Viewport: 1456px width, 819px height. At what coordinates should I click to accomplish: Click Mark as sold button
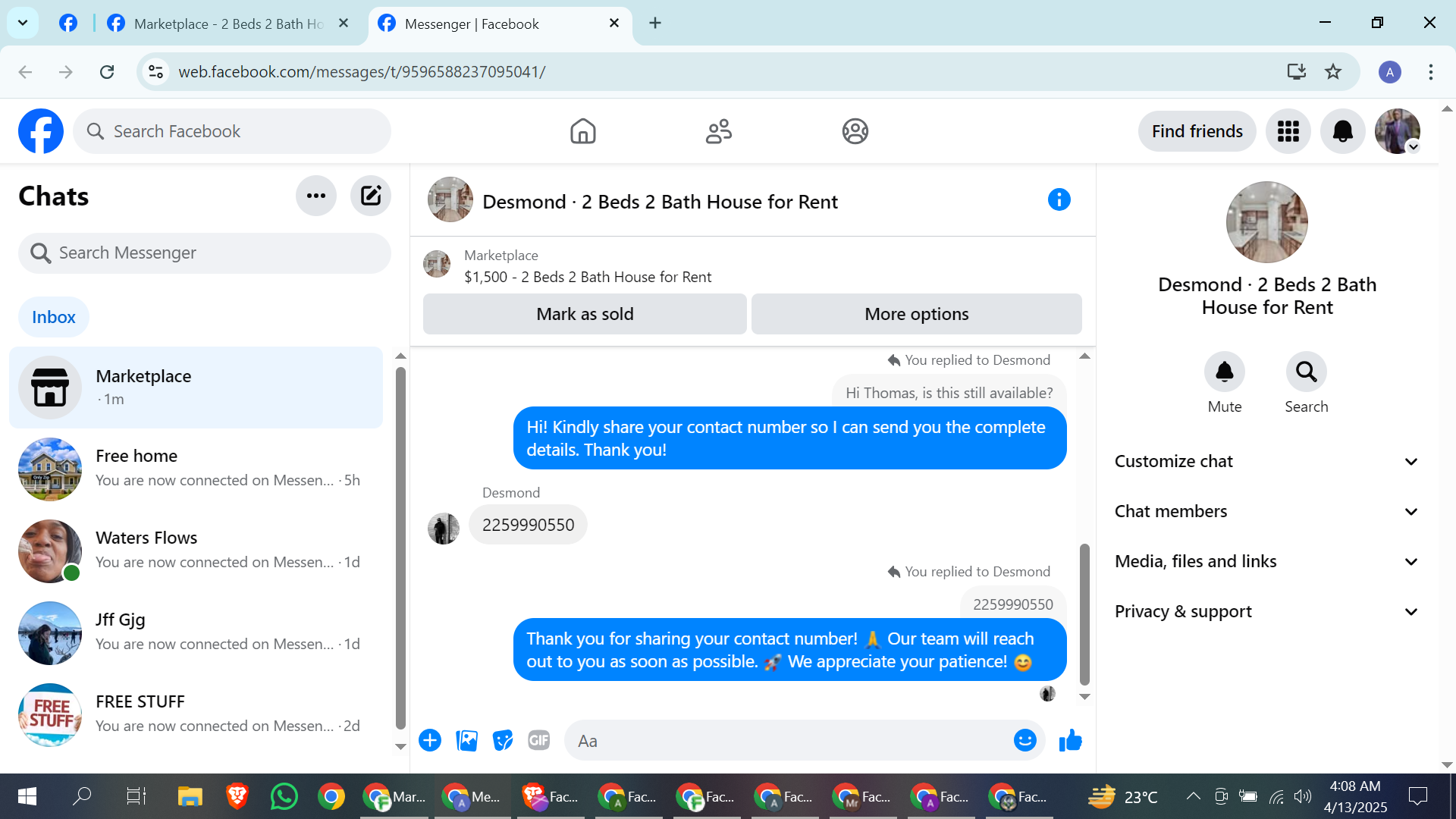[585, 314]
